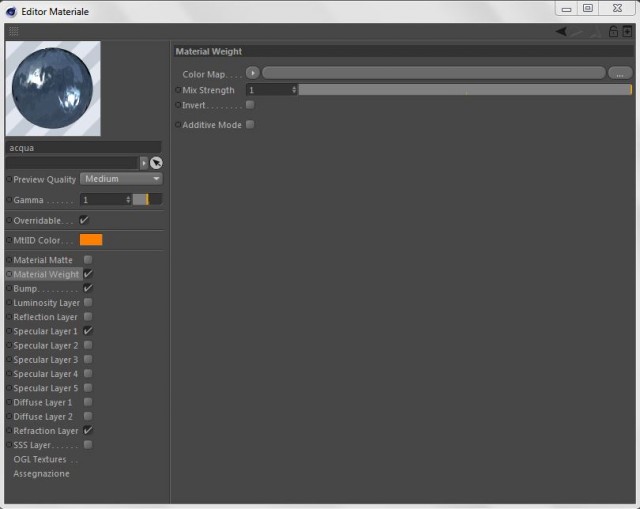Screen dimensions: 640x509
Task: Click the Gamma value stepper arrows
Action: (128, 200)
